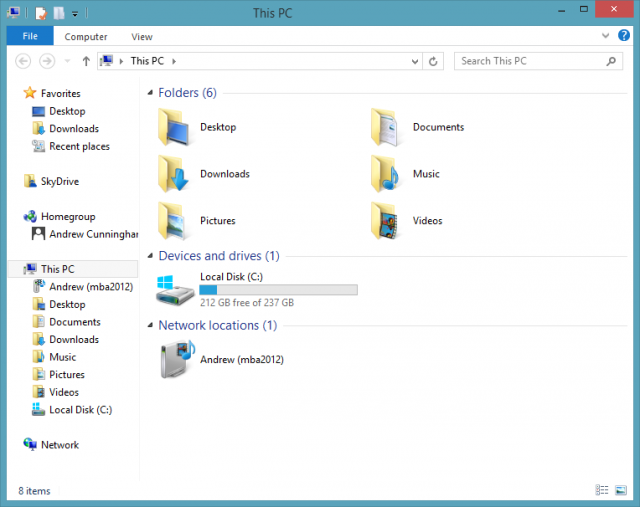Select the Local Disk (C:) drive icon

[175, 290]
